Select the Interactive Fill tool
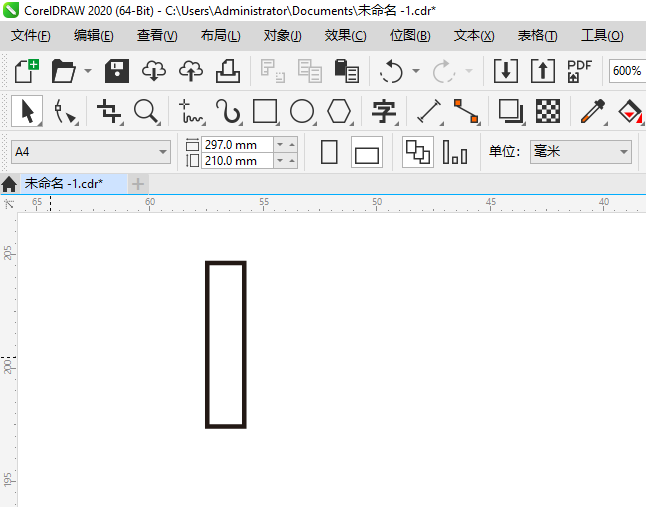This screenshot has height=507, width=646. click(x=630, y=111)
